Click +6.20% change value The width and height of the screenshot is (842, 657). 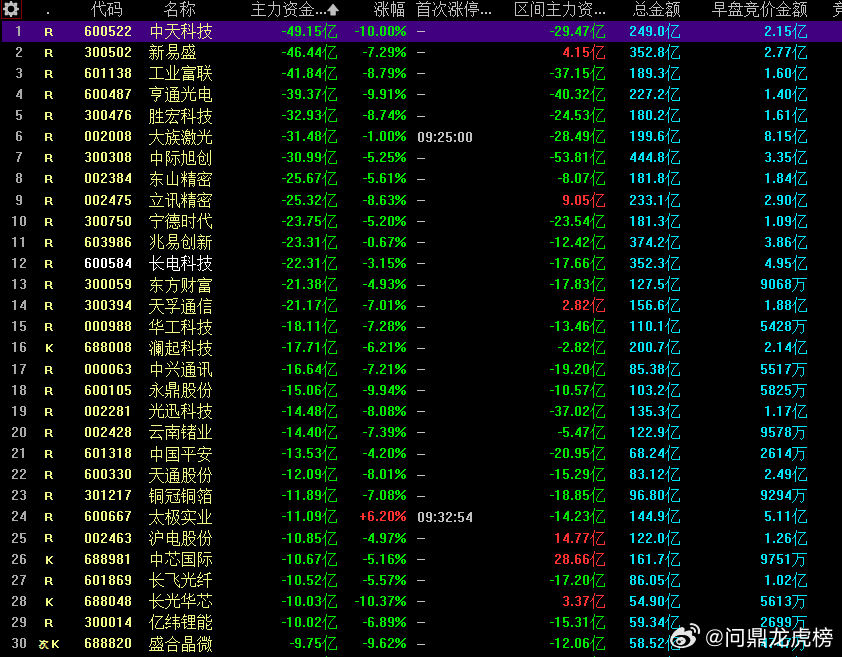pyautogui.click(x=383, y=517)
